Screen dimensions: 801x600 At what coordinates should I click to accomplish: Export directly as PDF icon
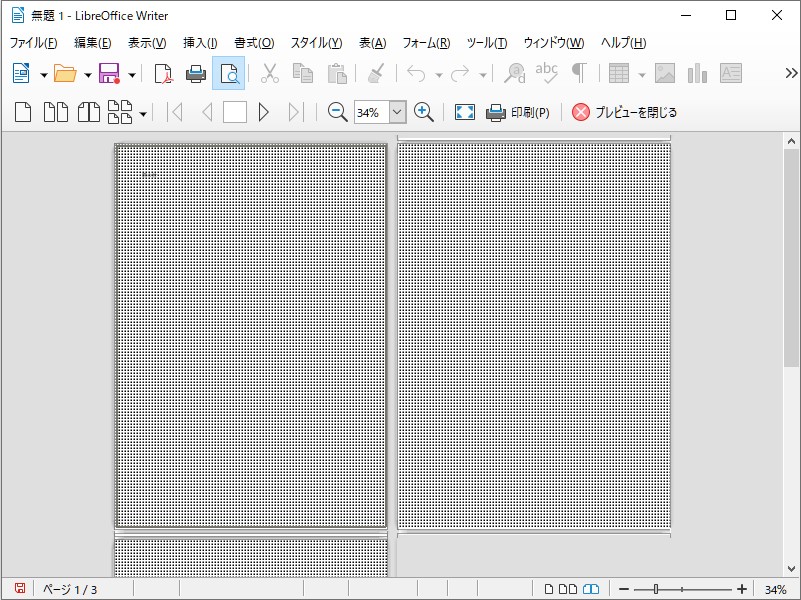(x=163, y=74)
